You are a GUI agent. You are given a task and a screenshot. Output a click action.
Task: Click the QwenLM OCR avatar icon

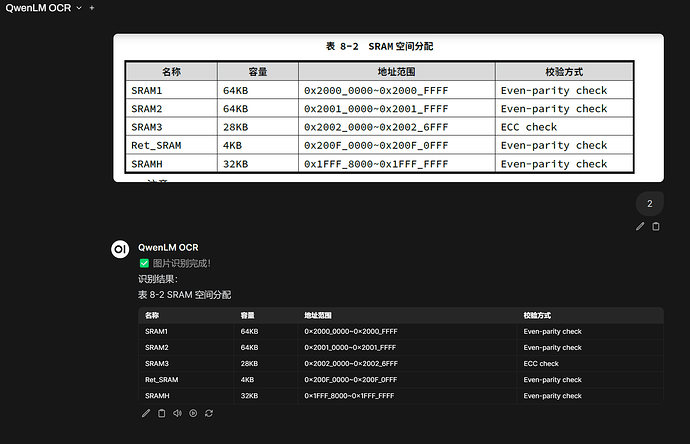click(x=120, y=250)
